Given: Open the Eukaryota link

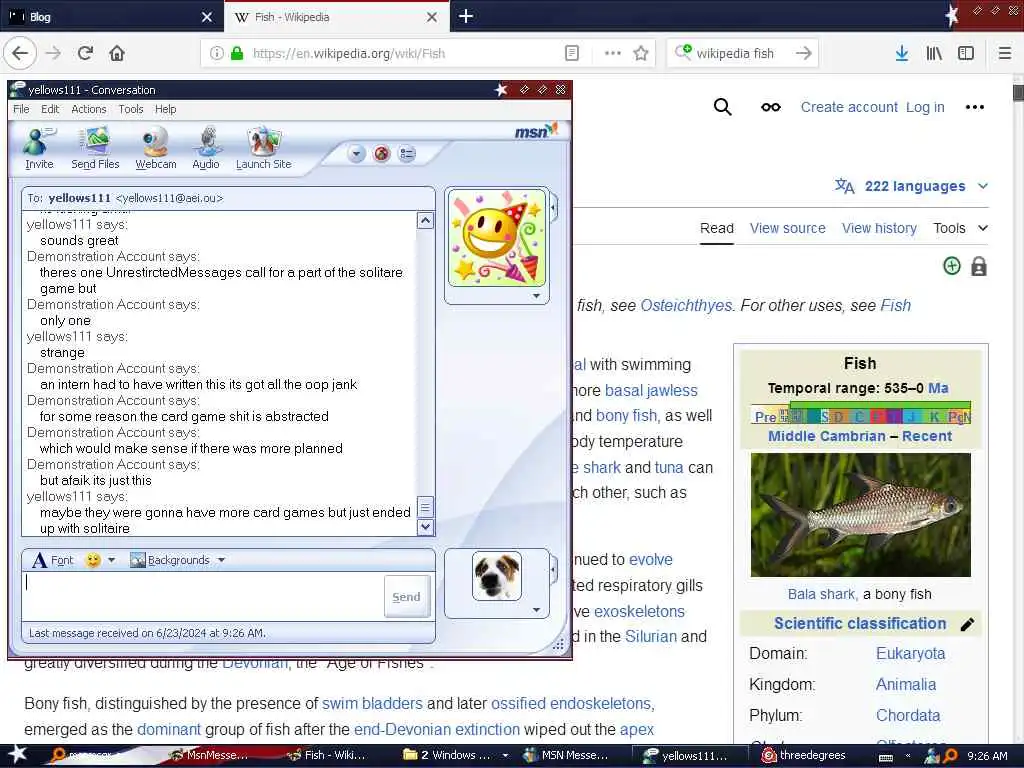Looking at the screenshot, I should (910, 653).
